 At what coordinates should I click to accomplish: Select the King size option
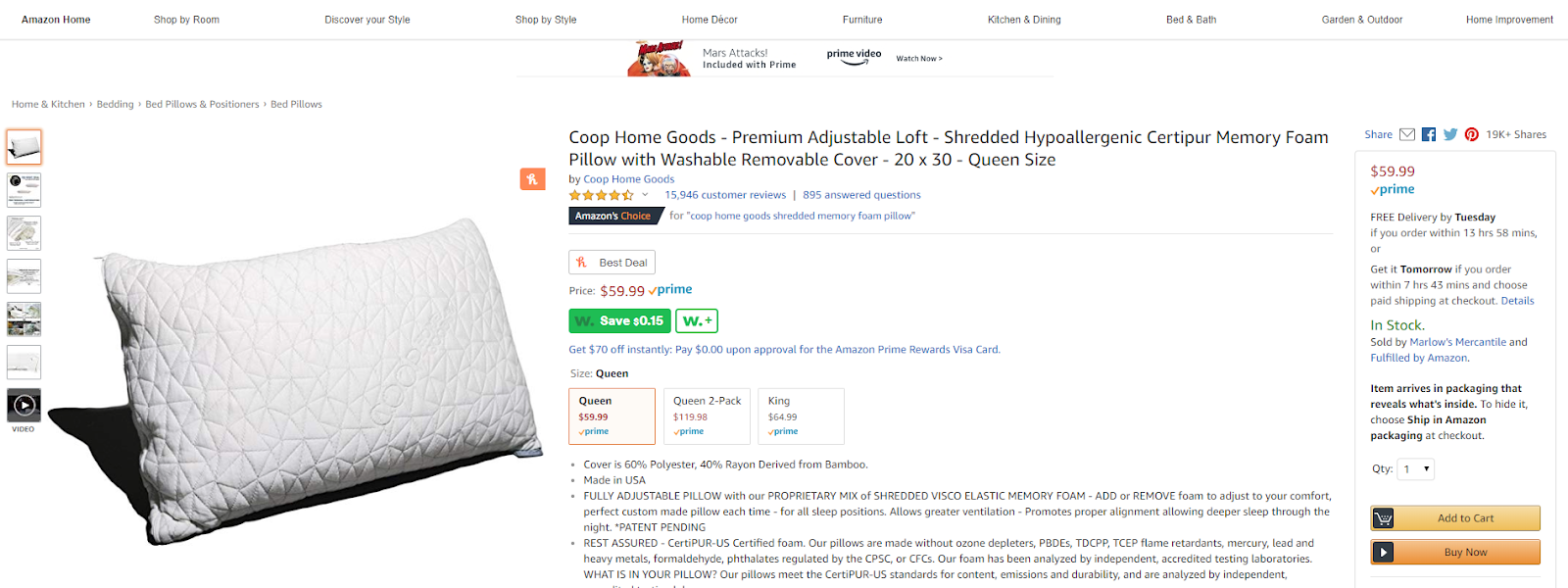tap(802, 416)
